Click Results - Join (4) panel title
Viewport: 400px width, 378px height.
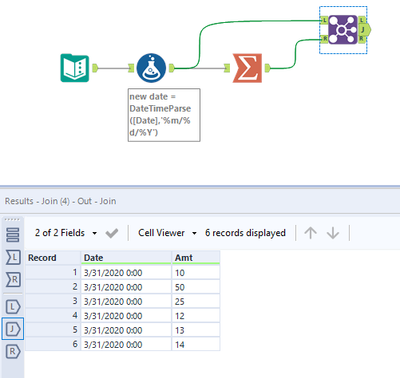tap(60, 201)
